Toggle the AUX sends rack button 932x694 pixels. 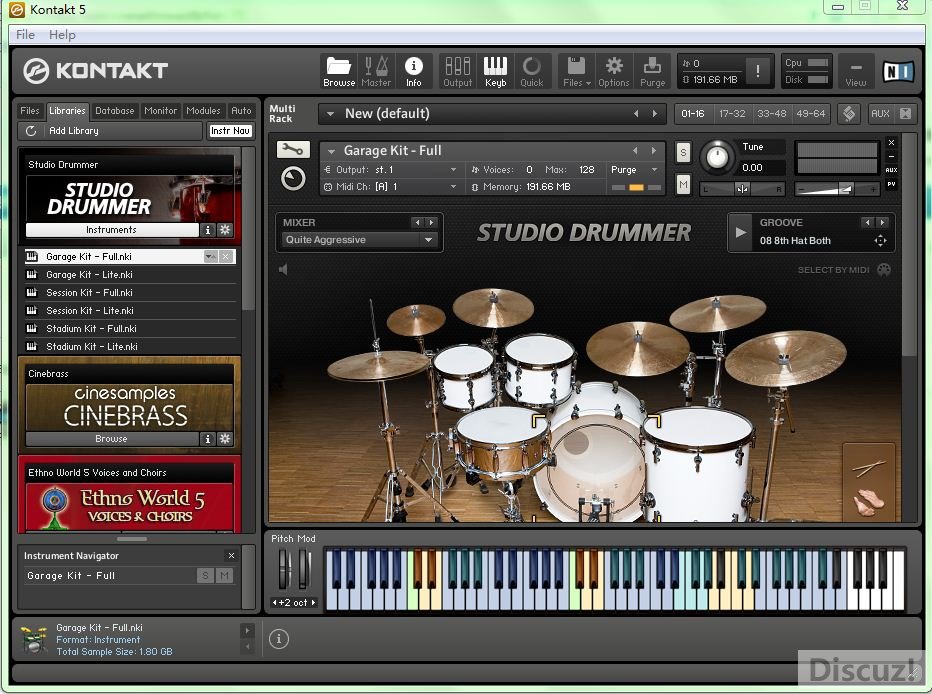pos(880,113)
